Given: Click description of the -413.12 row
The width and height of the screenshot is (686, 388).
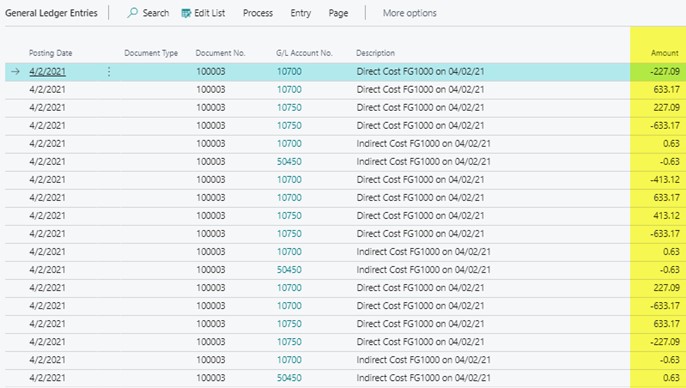Looking at the screenshot, I should [420, 179].
